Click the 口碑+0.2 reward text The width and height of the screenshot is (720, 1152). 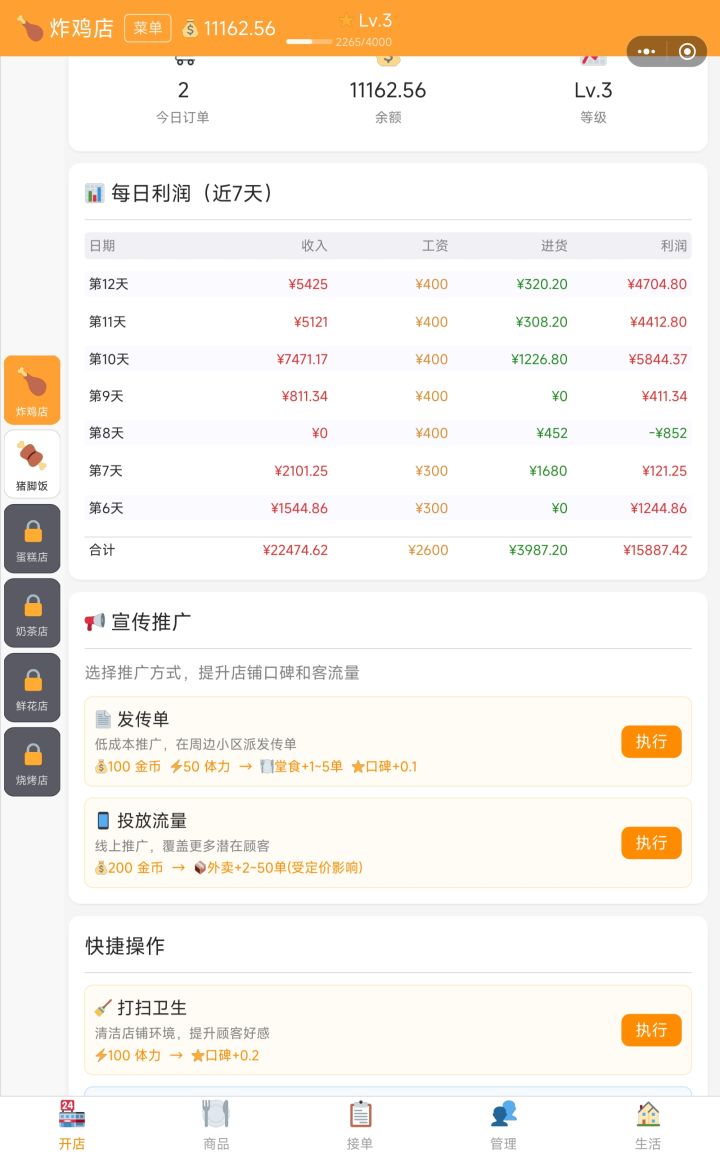(225, 1056)
